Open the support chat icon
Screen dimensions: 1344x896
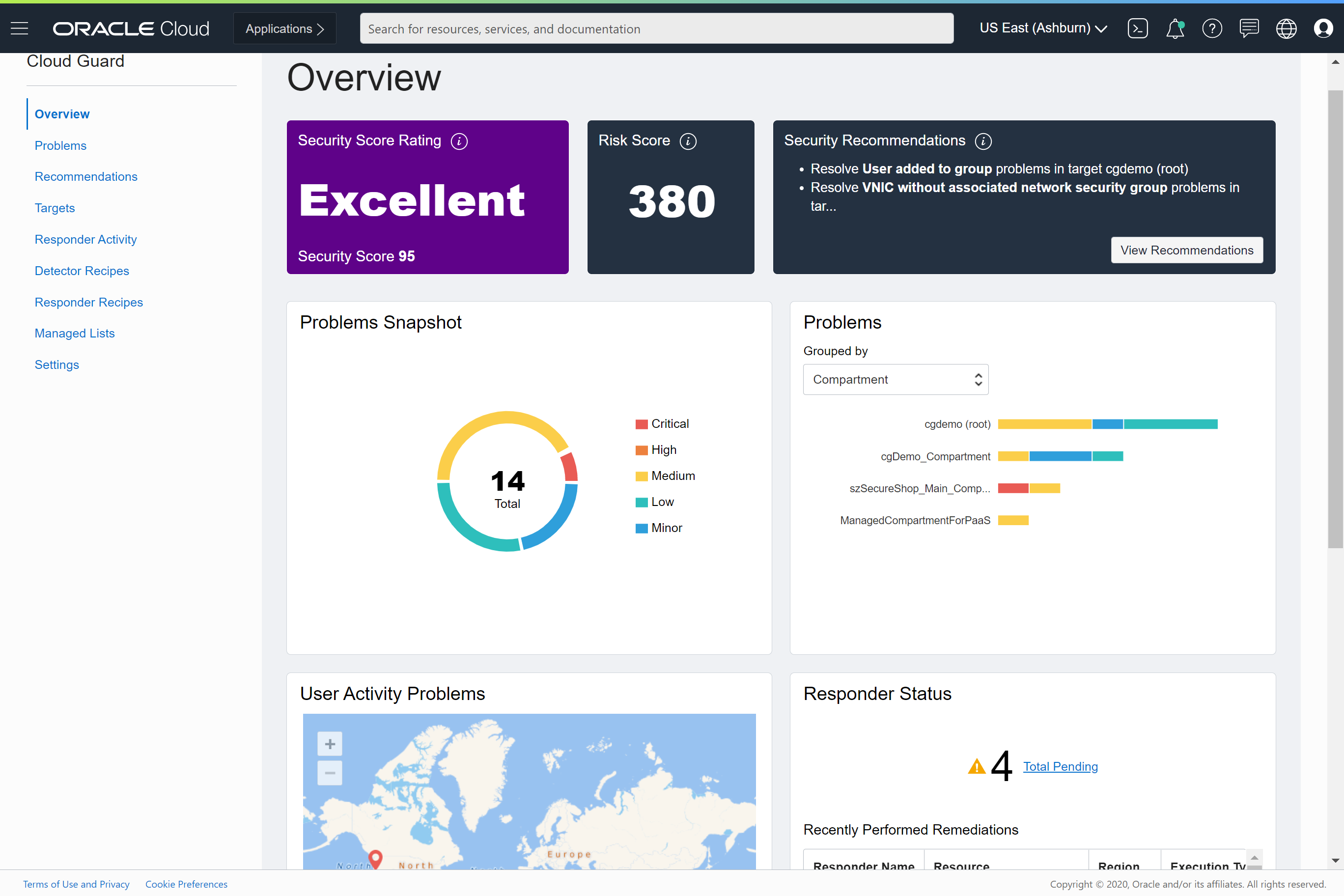click(1249, 28)
